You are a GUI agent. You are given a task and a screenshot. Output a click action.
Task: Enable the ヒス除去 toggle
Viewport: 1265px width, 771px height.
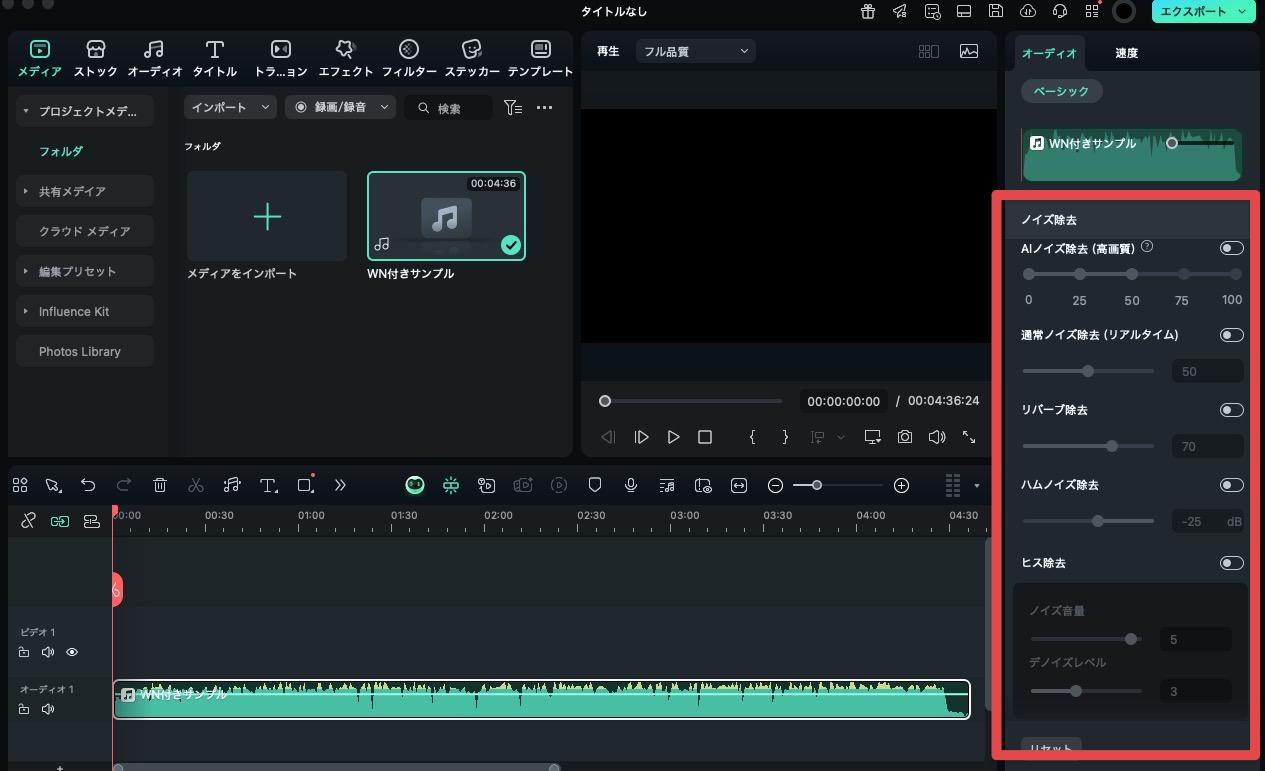pos(1231,563)
